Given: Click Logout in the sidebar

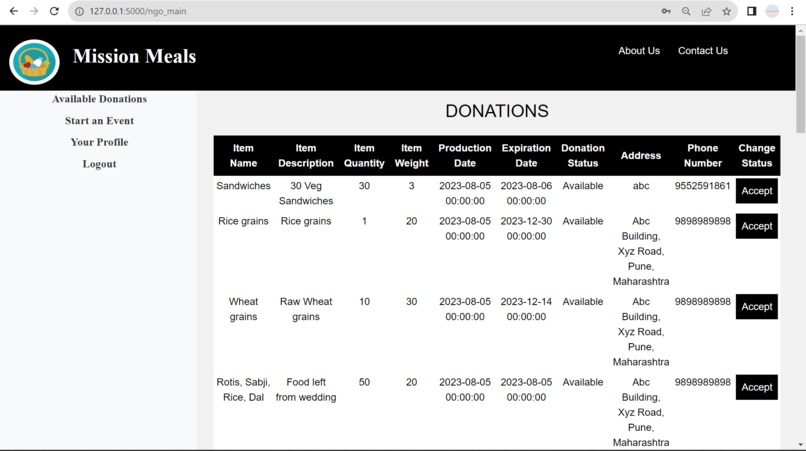Looking at the screenshot, I should point(99,164).
